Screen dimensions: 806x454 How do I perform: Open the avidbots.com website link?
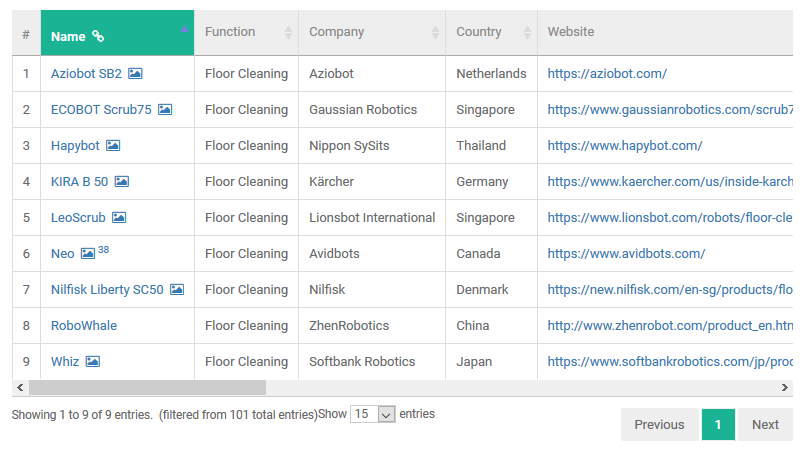(x=626, y=253)
